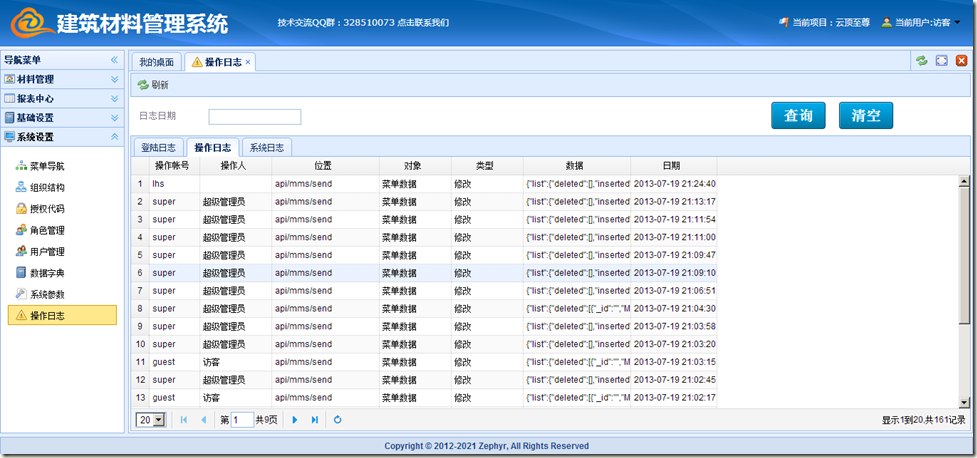Open the 当前用户 dropdown menu
This screenshot has height=458, width=977.
920,22
